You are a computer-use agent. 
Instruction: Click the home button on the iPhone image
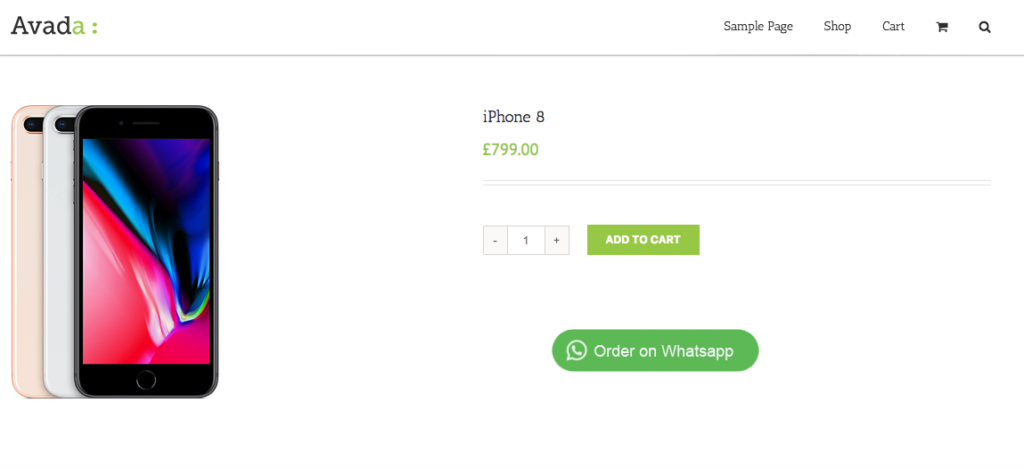tap(146, 380)
